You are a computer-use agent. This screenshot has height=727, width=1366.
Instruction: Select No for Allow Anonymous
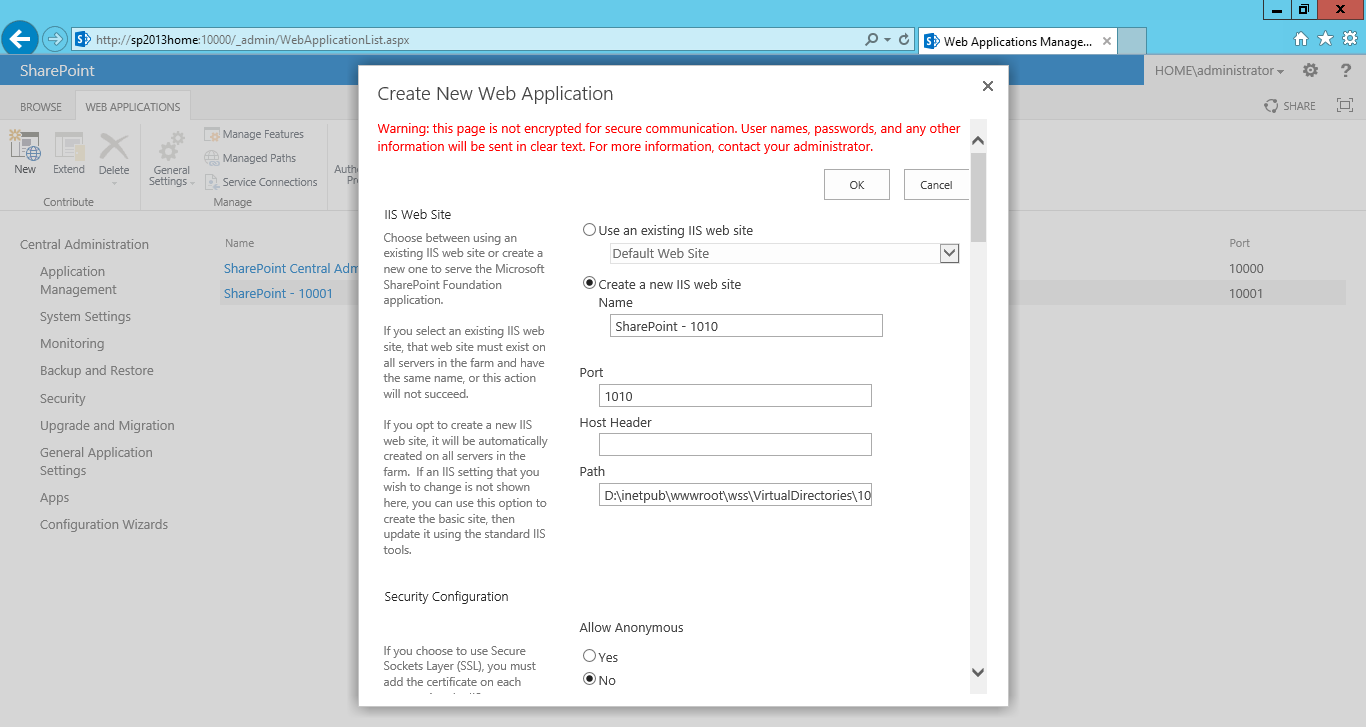point(589,680)
